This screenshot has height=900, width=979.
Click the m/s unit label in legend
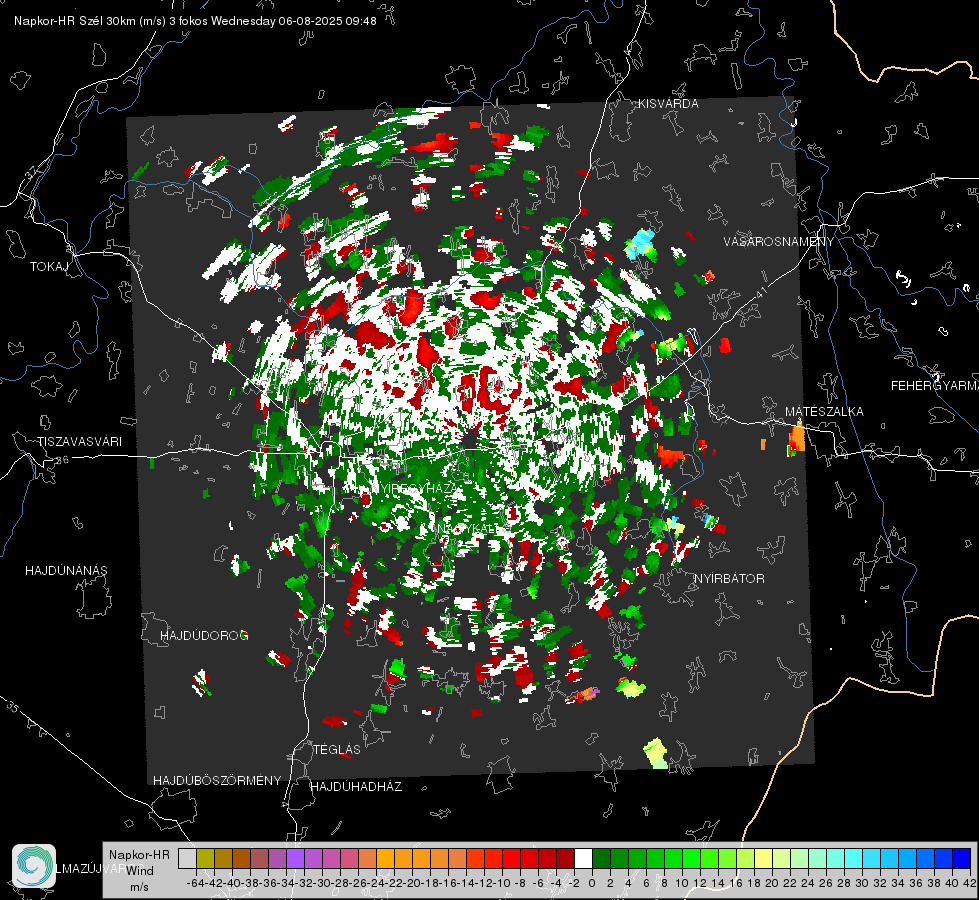click(139, 887)
